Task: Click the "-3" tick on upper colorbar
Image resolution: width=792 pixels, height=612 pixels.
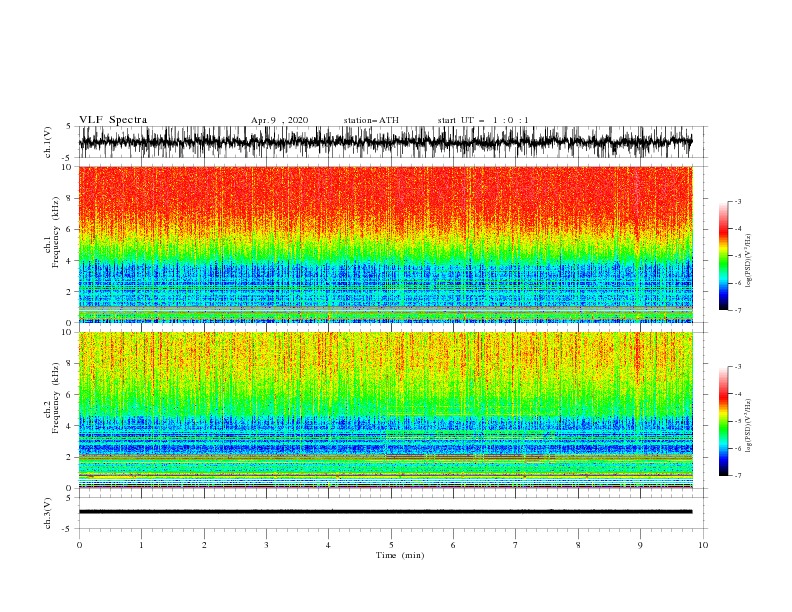Action: (737, 201)
